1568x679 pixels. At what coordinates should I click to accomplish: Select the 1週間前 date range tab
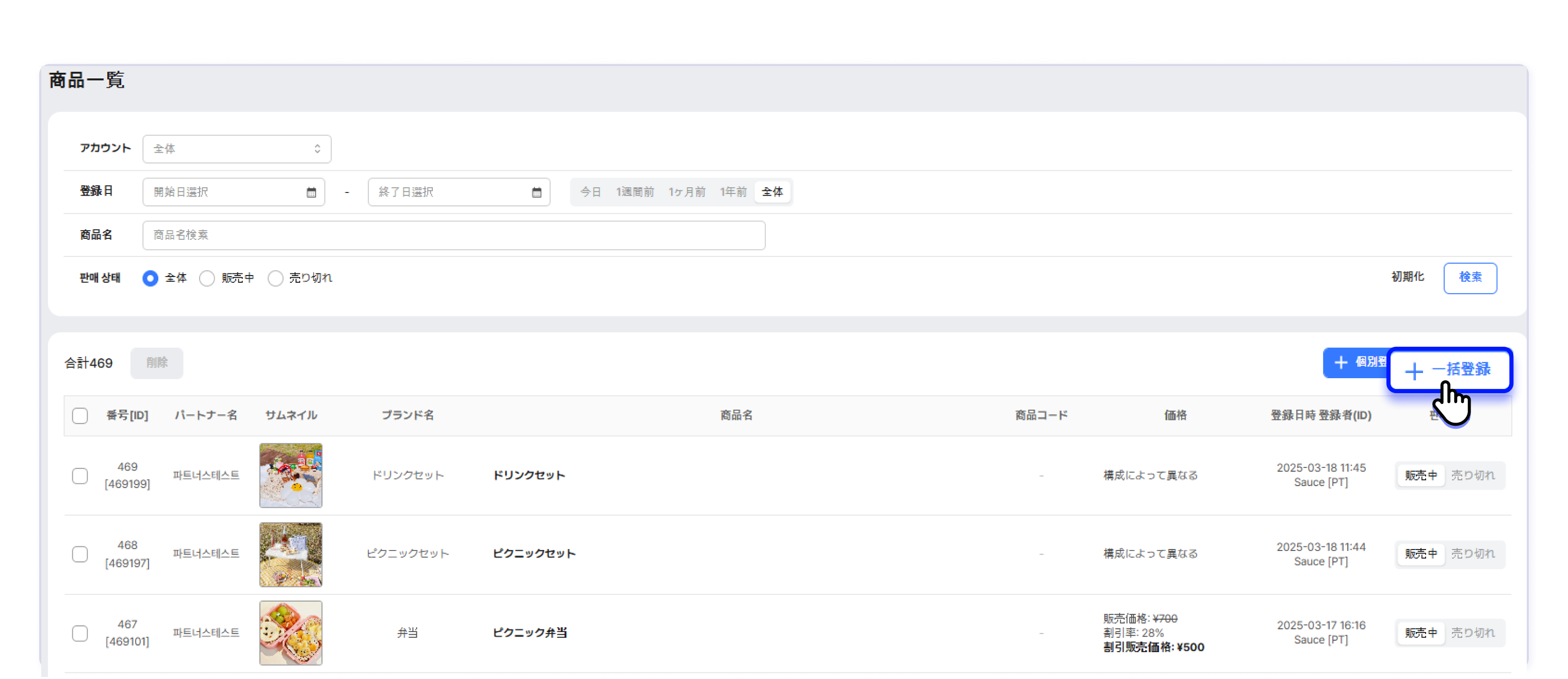click(634, 192)
